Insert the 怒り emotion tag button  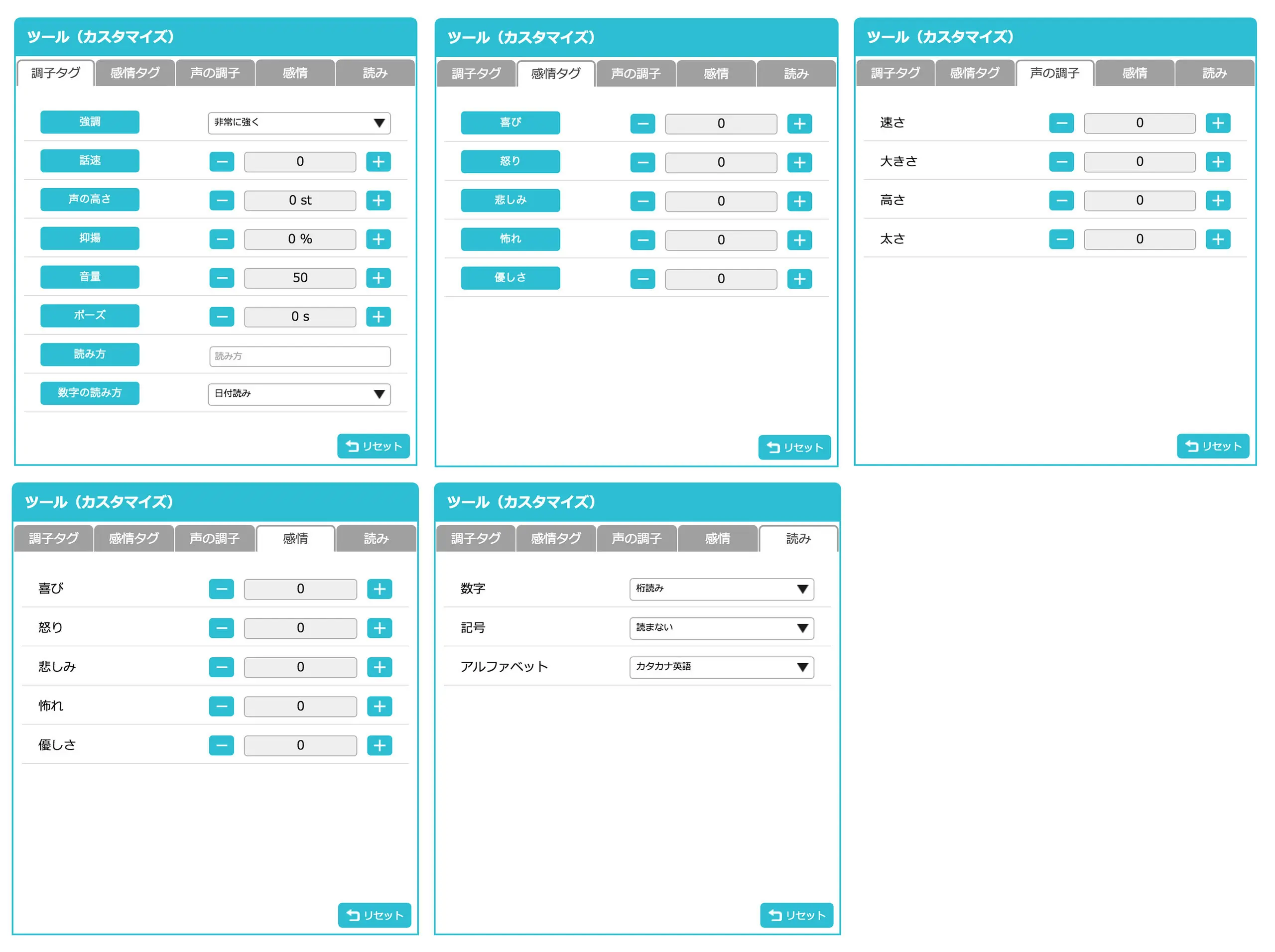coord(510,161)
